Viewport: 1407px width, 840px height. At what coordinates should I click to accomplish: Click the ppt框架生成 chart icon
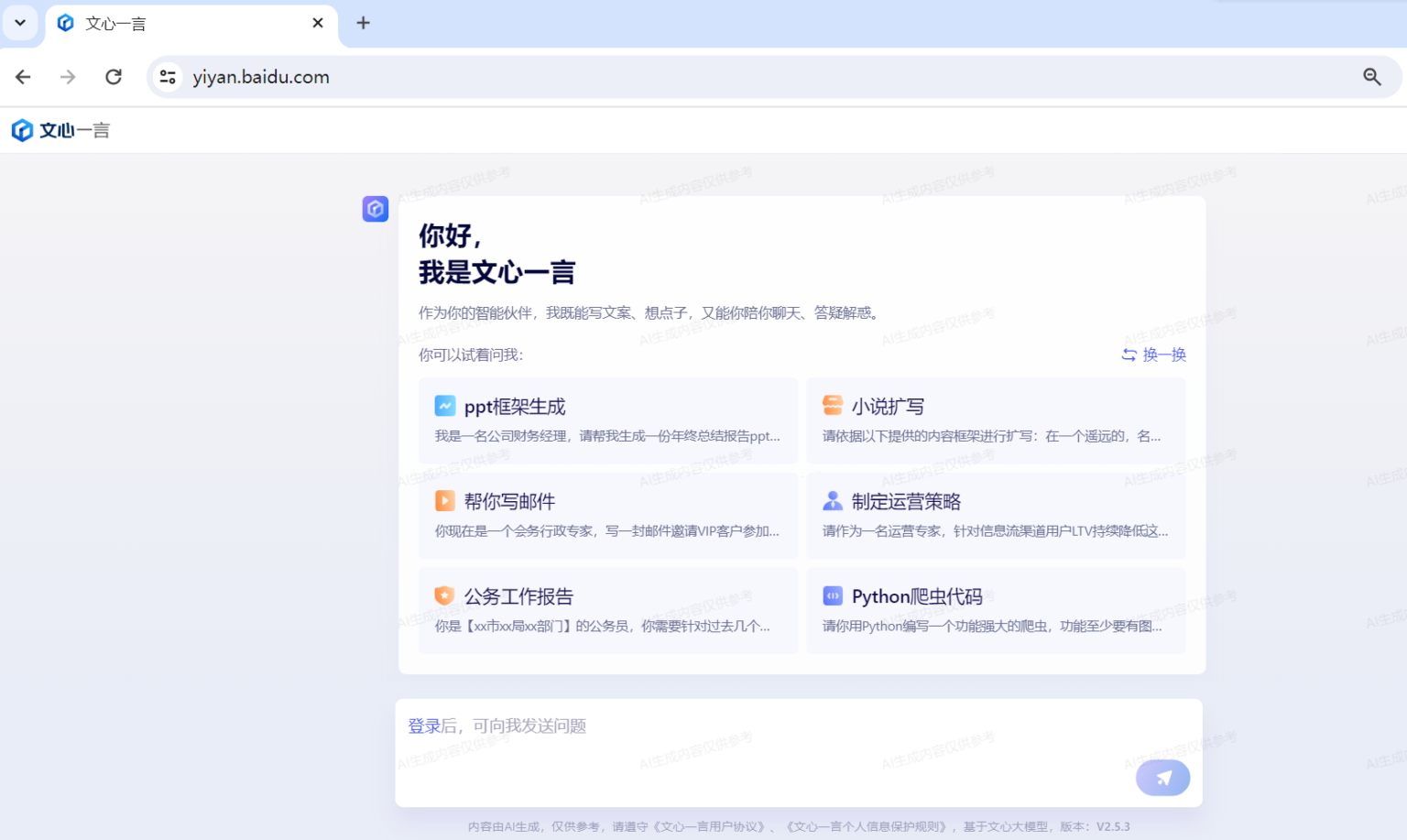[x=444, y=406]
